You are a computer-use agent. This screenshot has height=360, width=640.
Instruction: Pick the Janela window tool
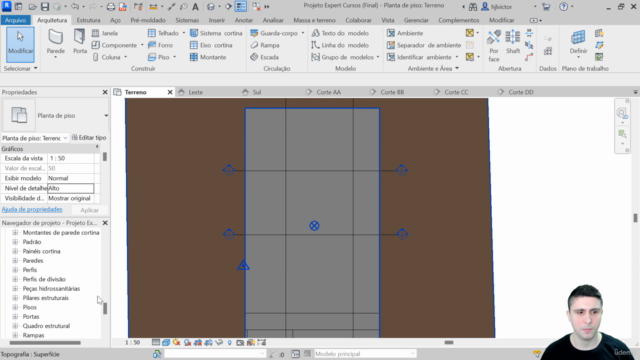click(105, 33)
